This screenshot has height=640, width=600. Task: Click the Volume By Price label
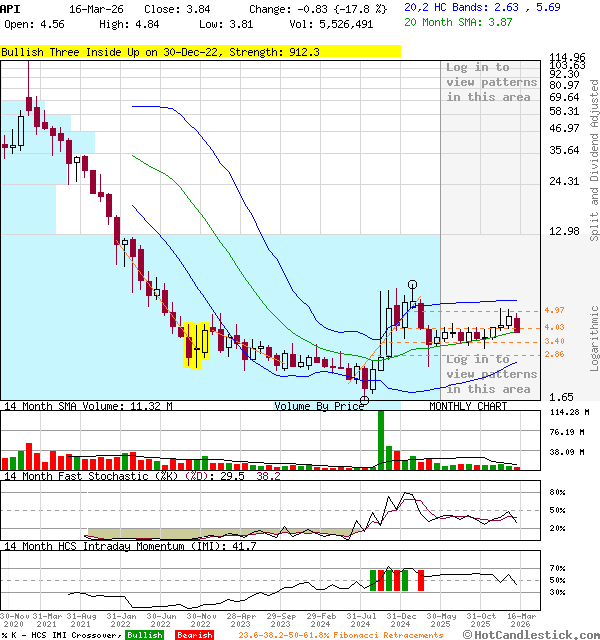(x=320, y=406)
